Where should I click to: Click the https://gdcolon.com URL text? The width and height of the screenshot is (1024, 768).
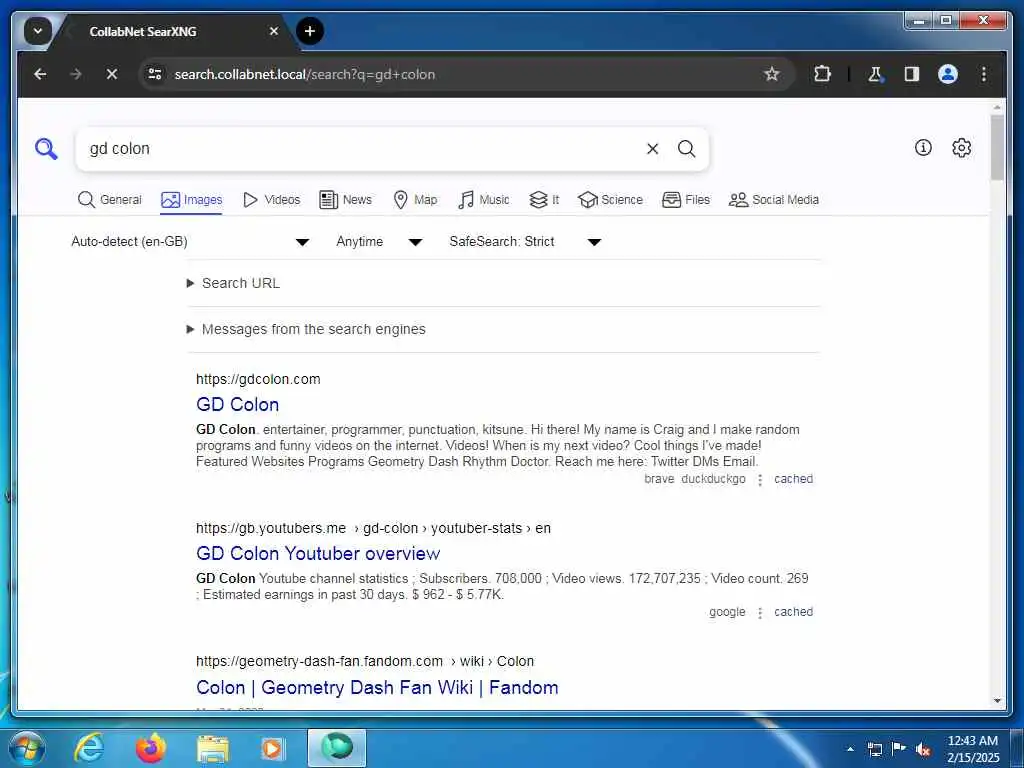click(x=258, y=379)
